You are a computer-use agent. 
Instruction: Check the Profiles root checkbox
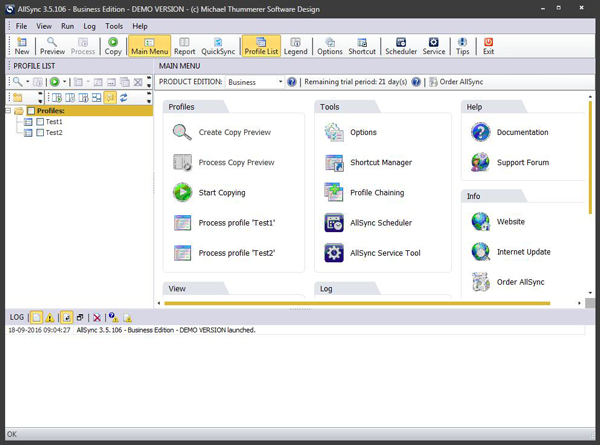(x=31, y=111)
